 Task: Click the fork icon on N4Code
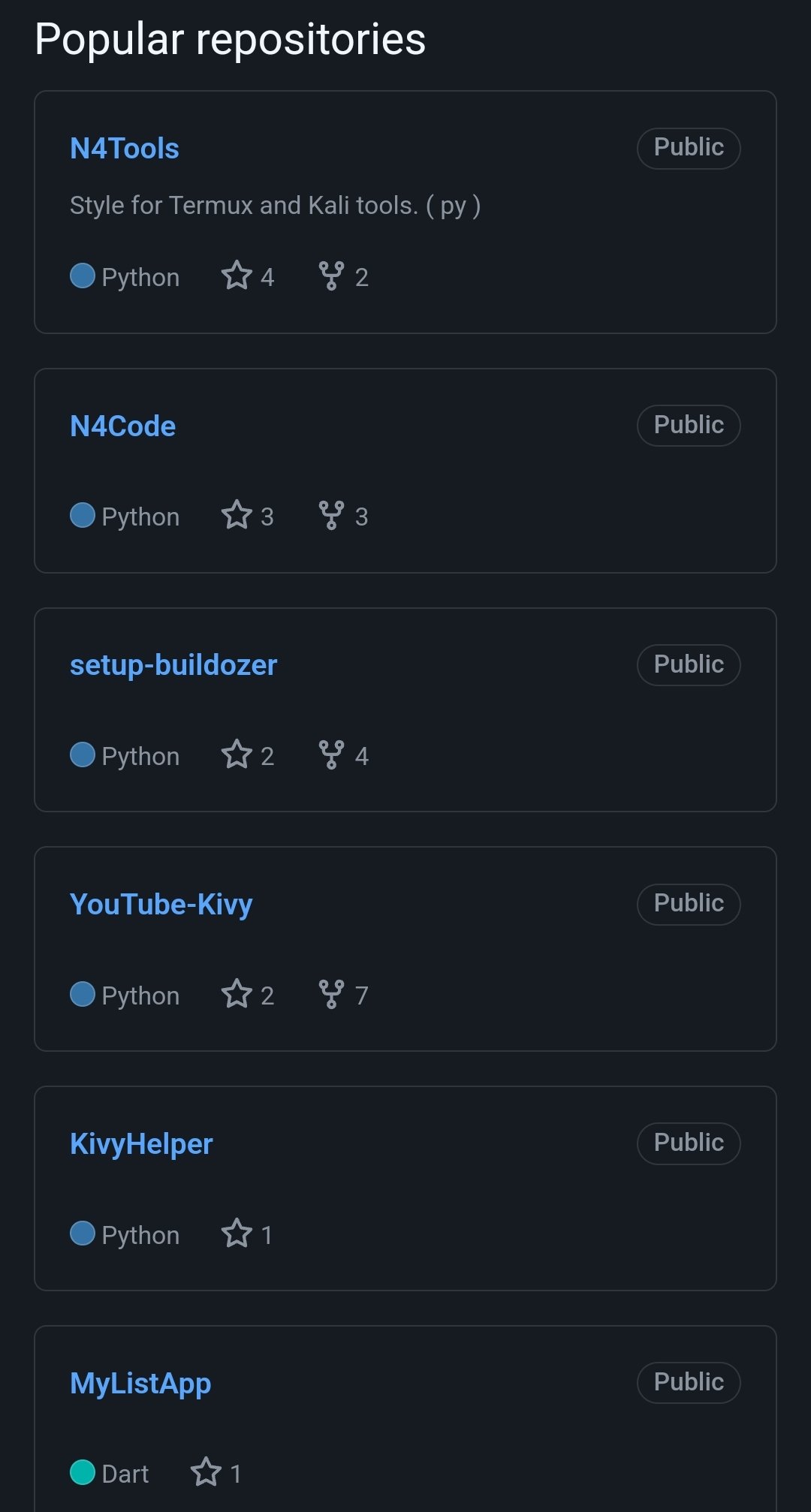[331, 515]
